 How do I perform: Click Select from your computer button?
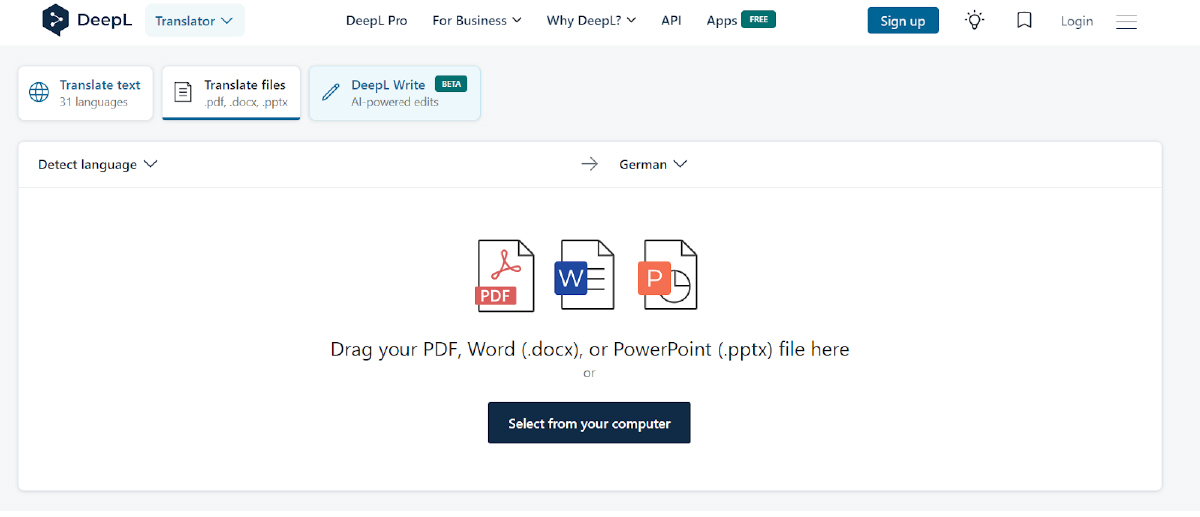click(x=589, y=423)
